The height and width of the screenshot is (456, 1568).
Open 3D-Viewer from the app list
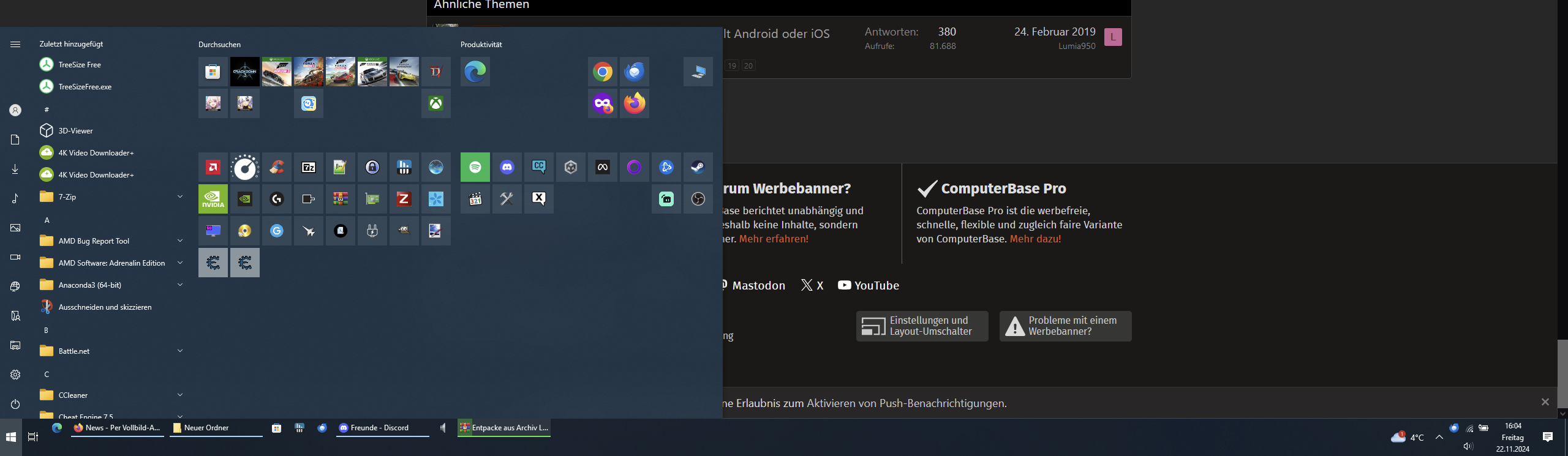tap(111, 130)
